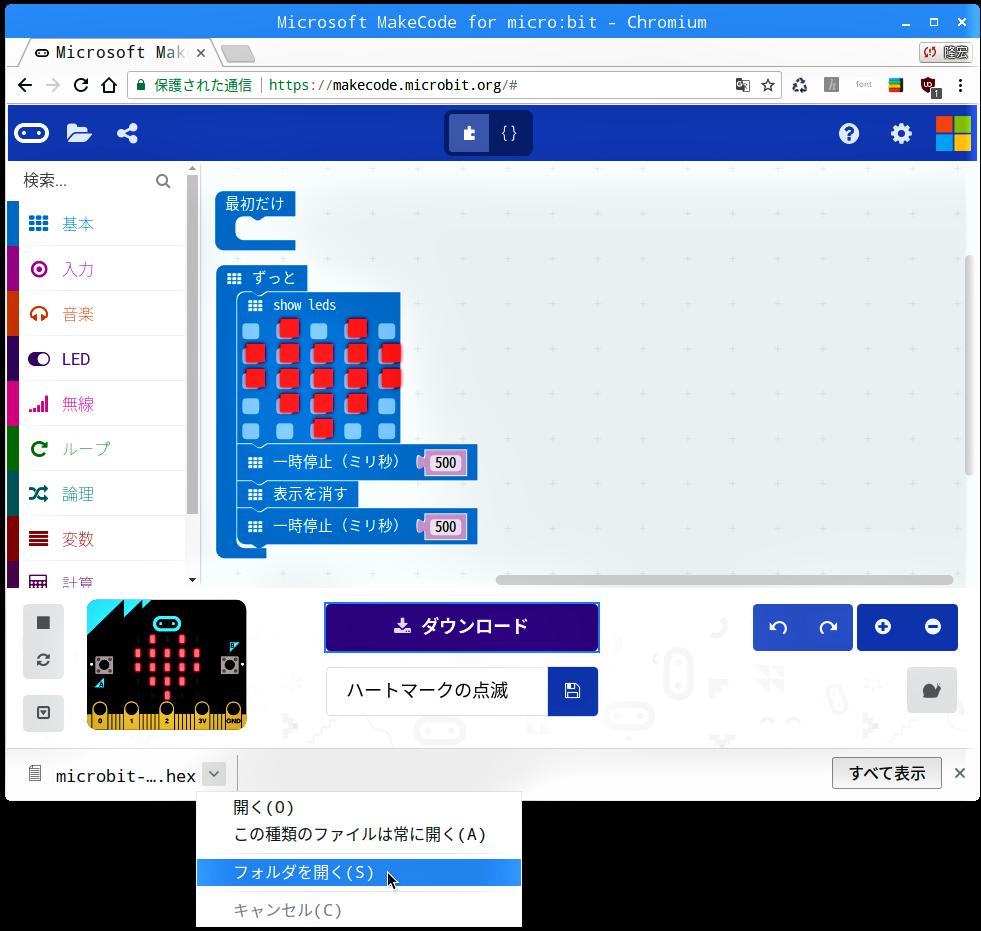This screenshot has height=931, width=981.
Task: Click the workspace horizontal scrollbar
Action: pyautogui.click(x=724, y=580)
